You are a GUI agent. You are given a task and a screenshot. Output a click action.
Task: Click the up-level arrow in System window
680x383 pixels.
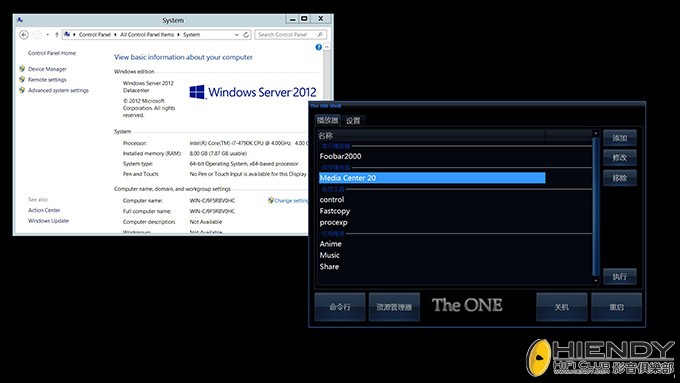(x=56, y=35)
